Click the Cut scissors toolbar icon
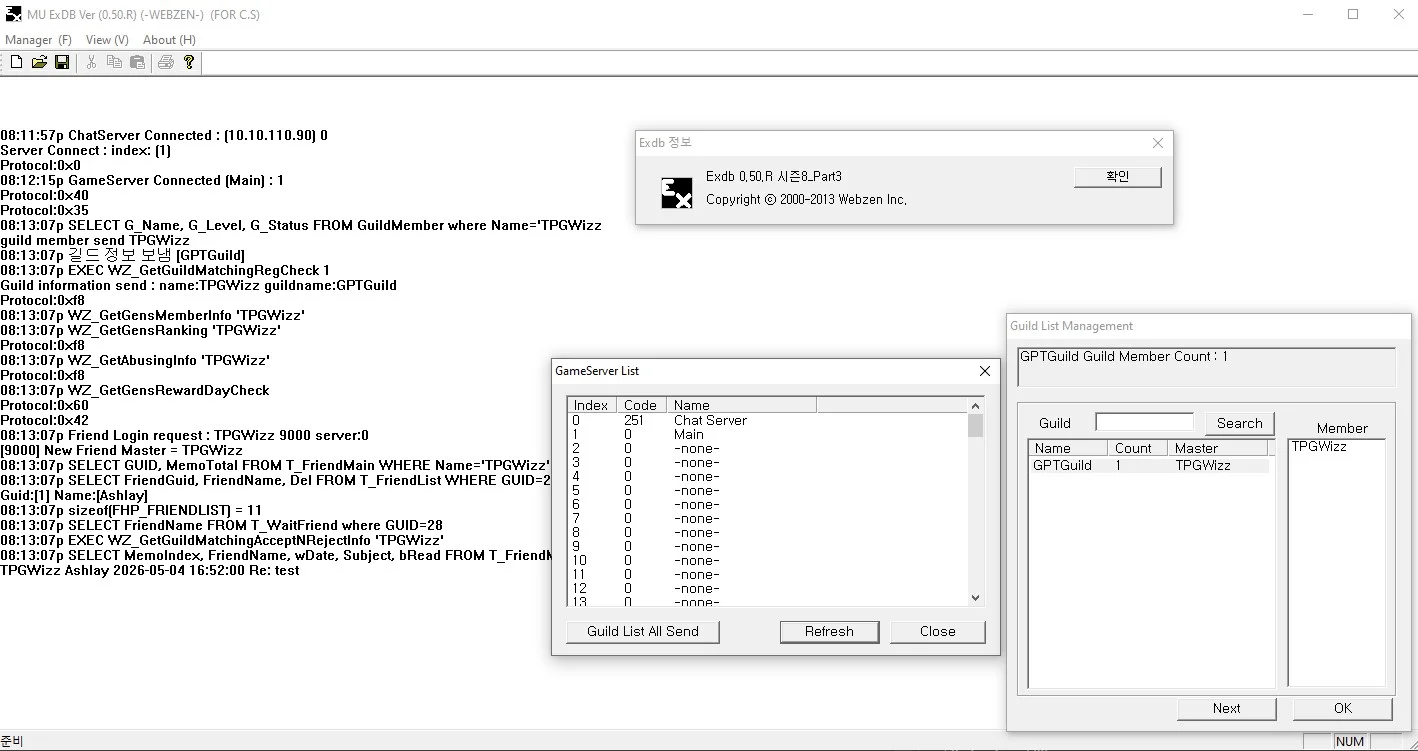1418x751 pixels. (91, 62)
